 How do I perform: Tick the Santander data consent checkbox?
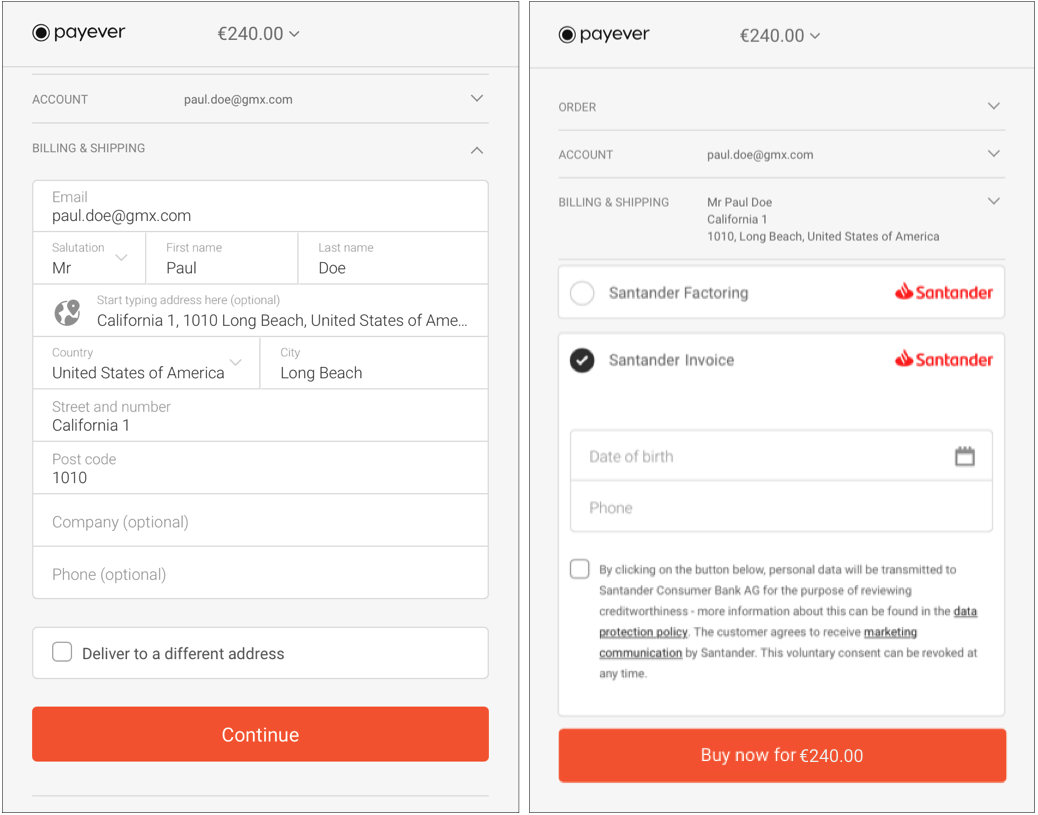[x=579, y=569]
